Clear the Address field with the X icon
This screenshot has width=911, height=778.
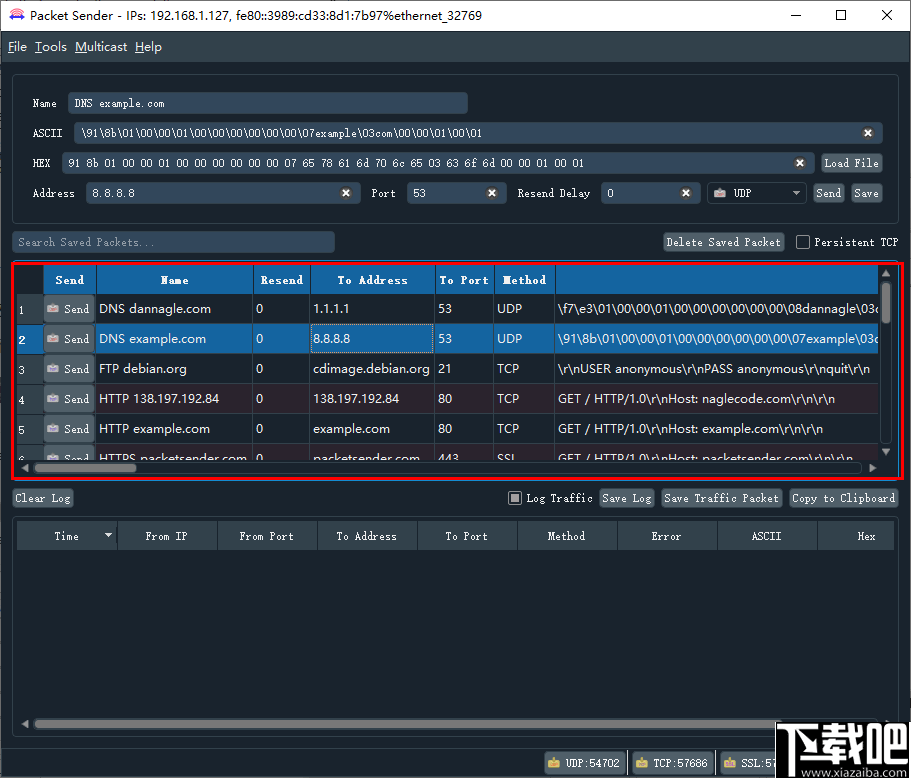[x=346, y=193]
